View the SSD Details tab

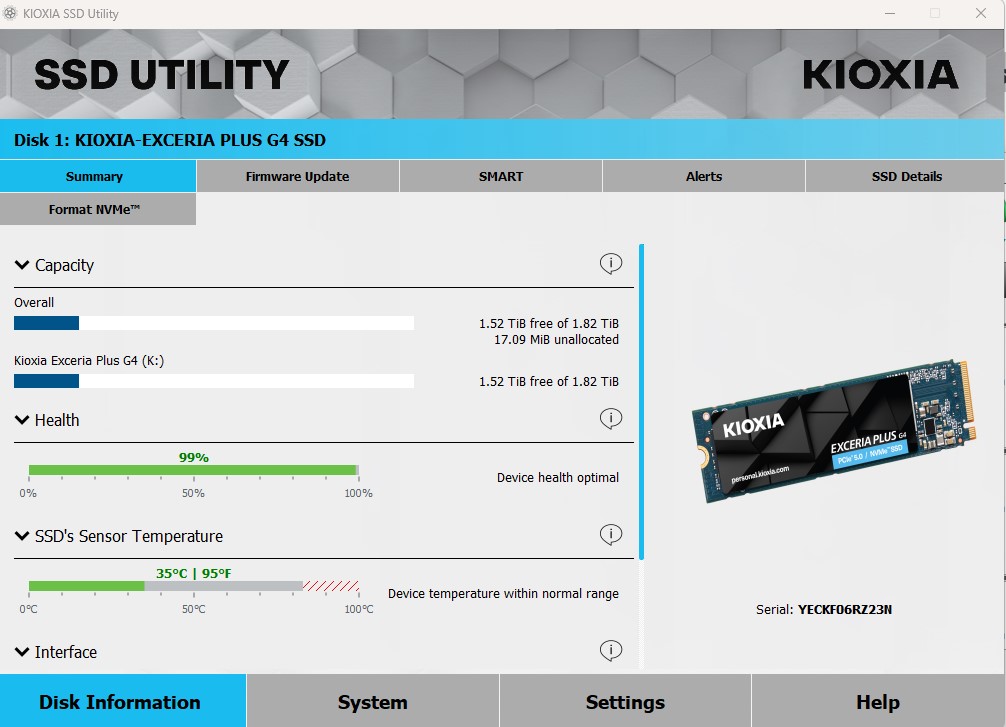(906, 176)
